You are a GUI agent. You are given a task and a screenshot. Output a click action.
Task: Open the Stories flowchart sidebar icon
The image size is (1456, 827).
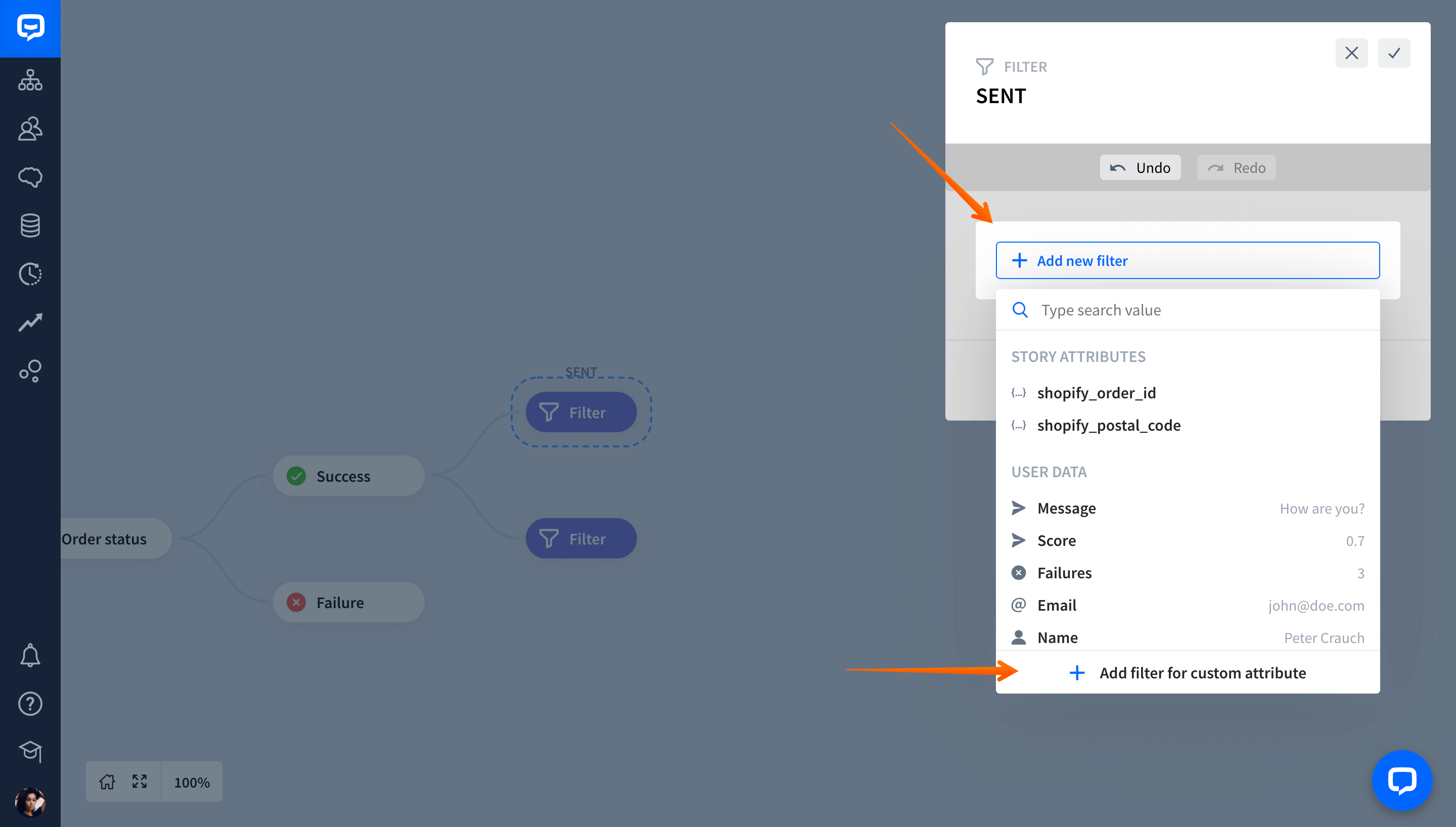(x=30, y=79)
